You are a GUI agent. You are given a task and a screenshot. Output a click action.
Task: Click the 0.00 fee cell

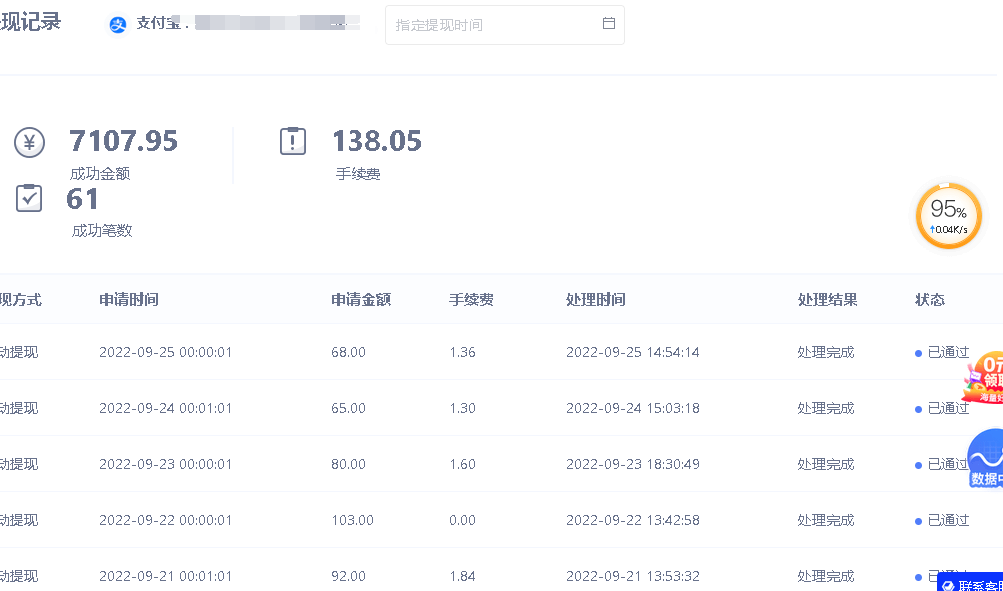point(462,520)
